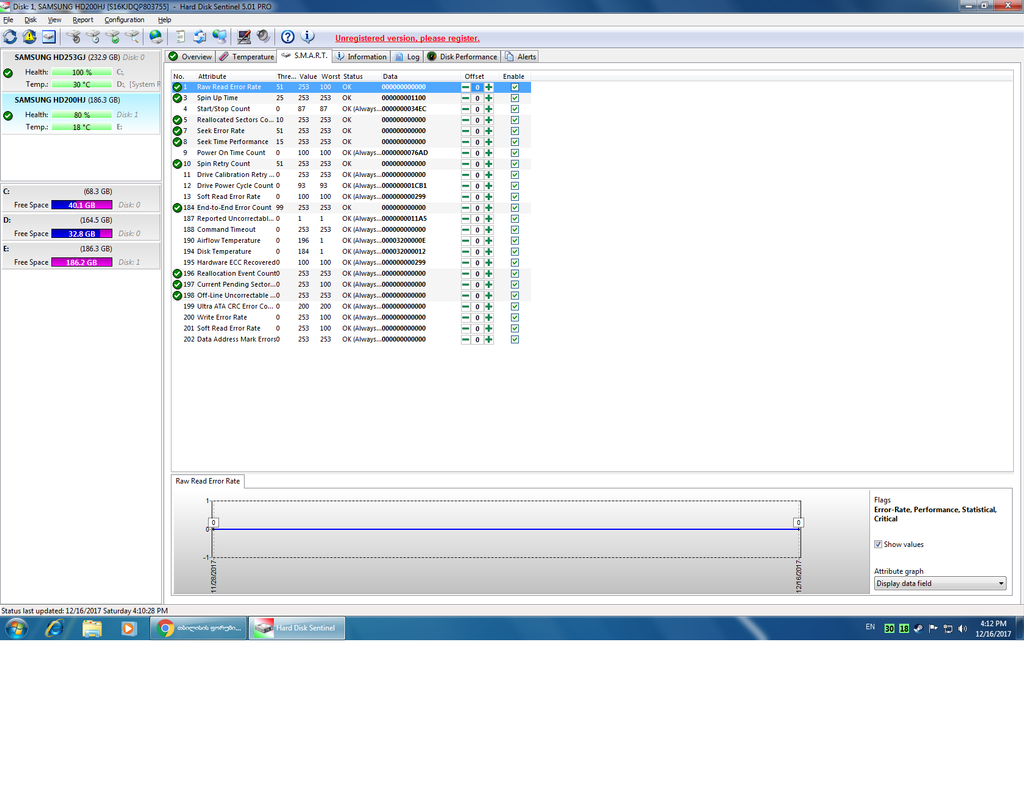Click the information bubble toolbar icon
The image size is (1024, 811).
(308, 37)
